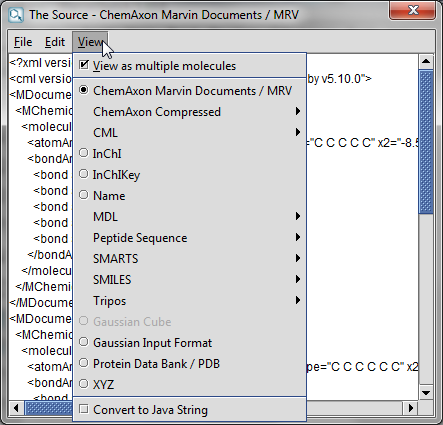Click the app icon in title bar

point(16,15)
